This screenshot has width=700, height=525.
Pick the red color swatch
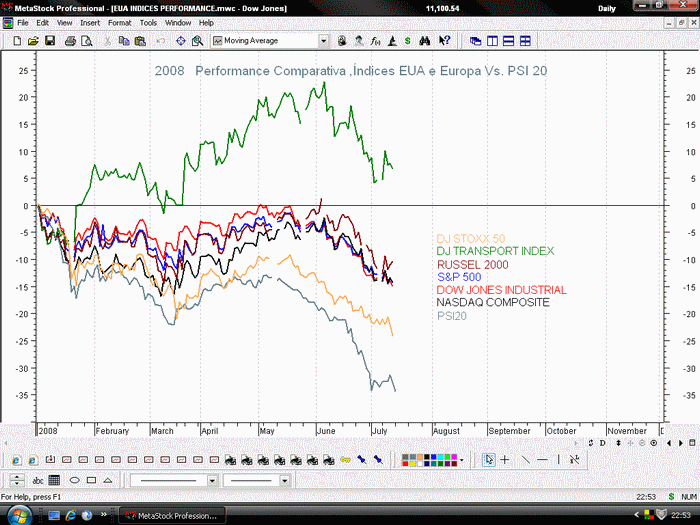(x=405, y=464)
